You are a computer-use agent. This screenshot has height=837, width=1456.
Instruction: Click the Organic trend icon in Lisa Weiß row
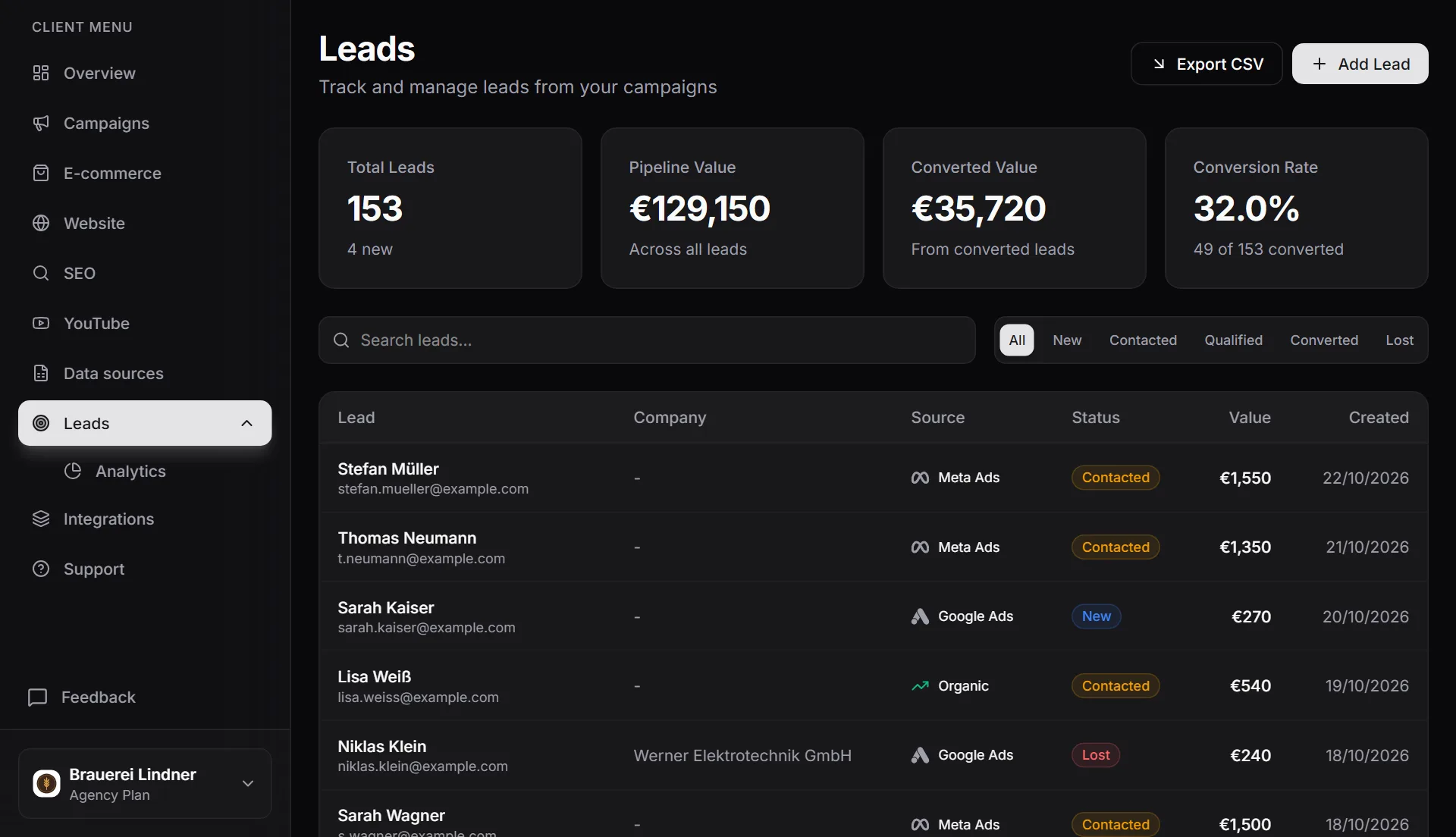[920, 686]
